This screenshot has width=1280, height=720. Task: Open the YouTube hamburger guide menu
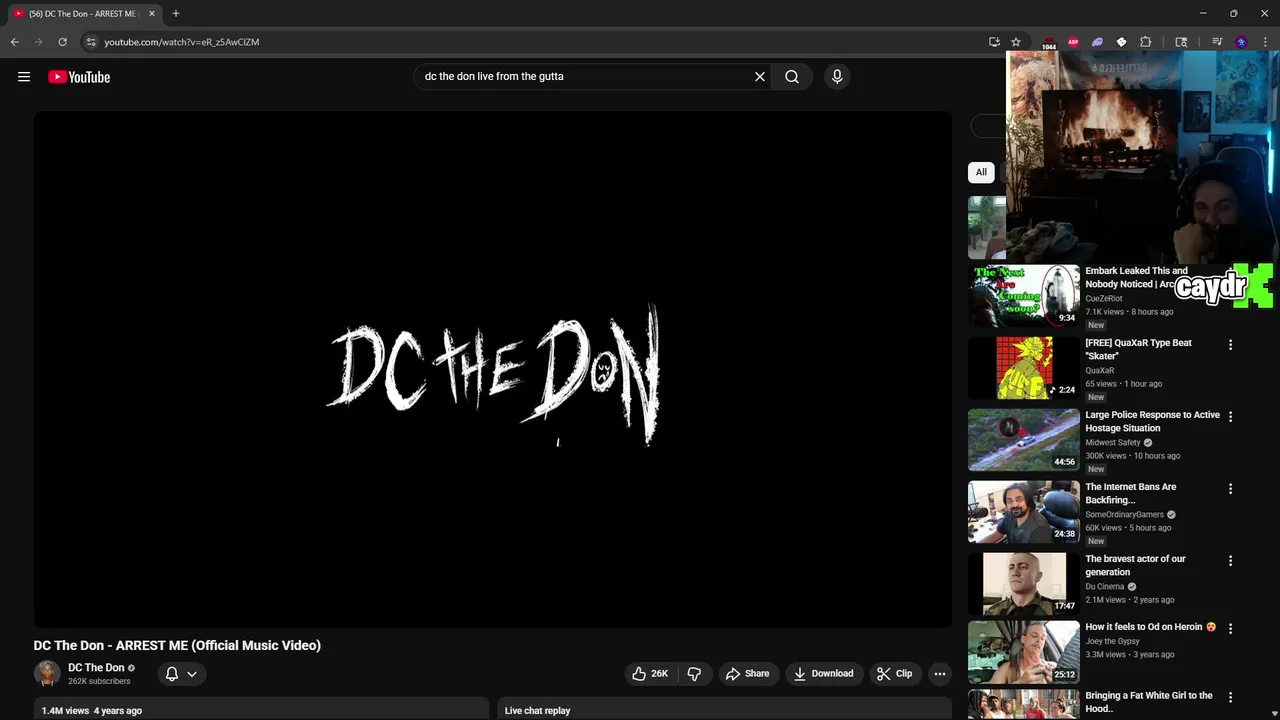pyautogui.click(x=24, y=77)
